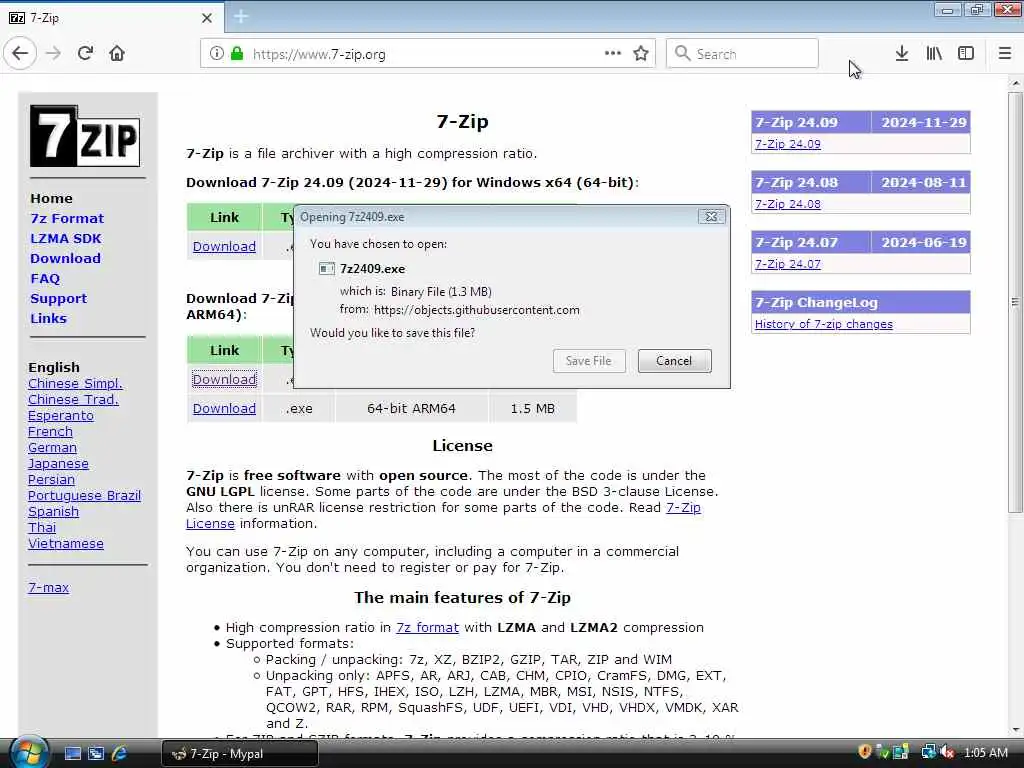Click the page vertical scrollbar thumb
The image size is (1024, 768).
[1015, 302]
